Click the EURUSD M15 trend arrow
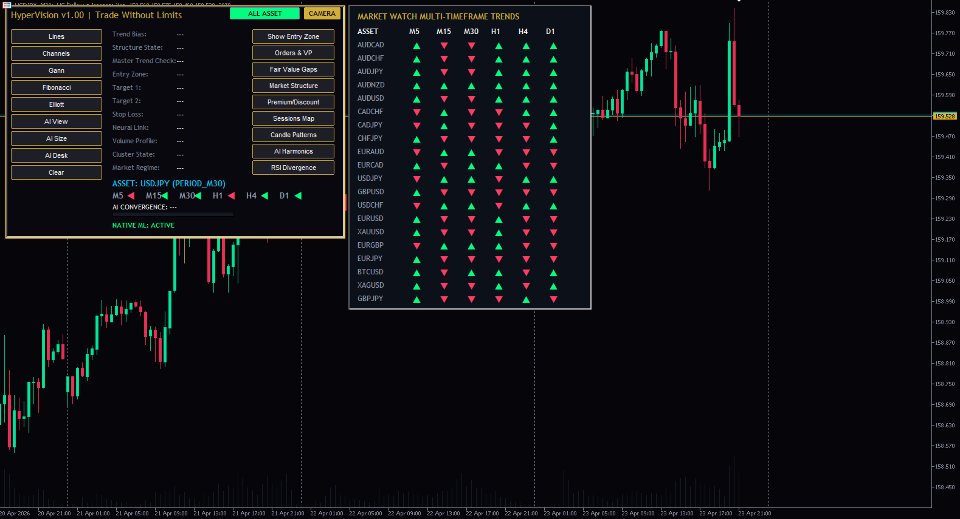The image size is (960, 519). [444, 218]
